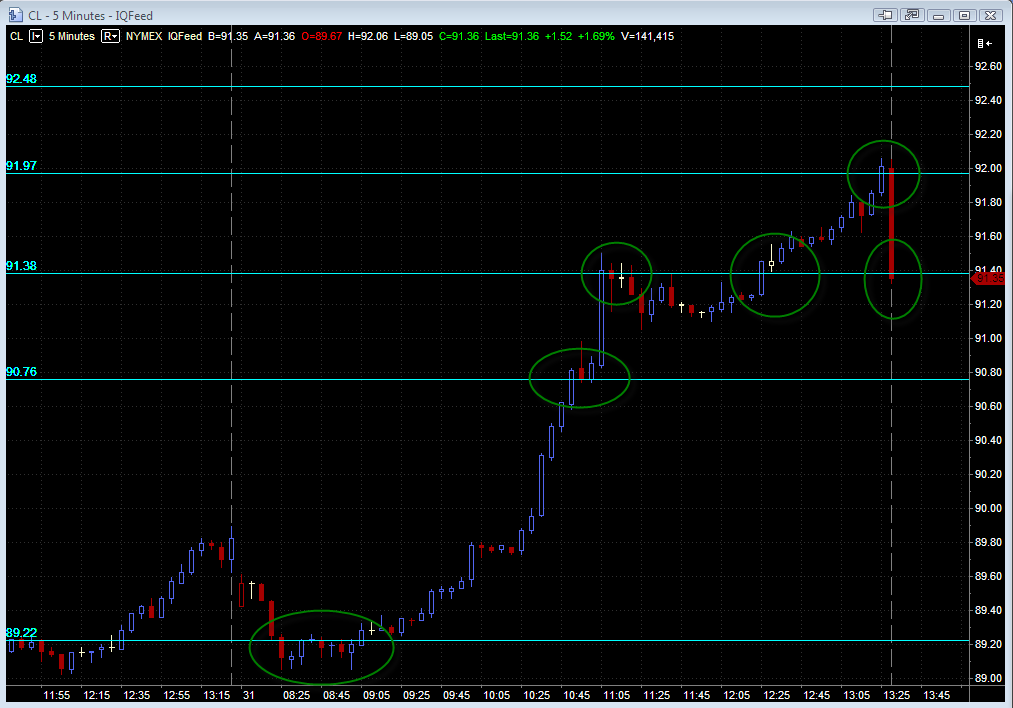Select the 90.76 horizontal level label

[21, 372]
